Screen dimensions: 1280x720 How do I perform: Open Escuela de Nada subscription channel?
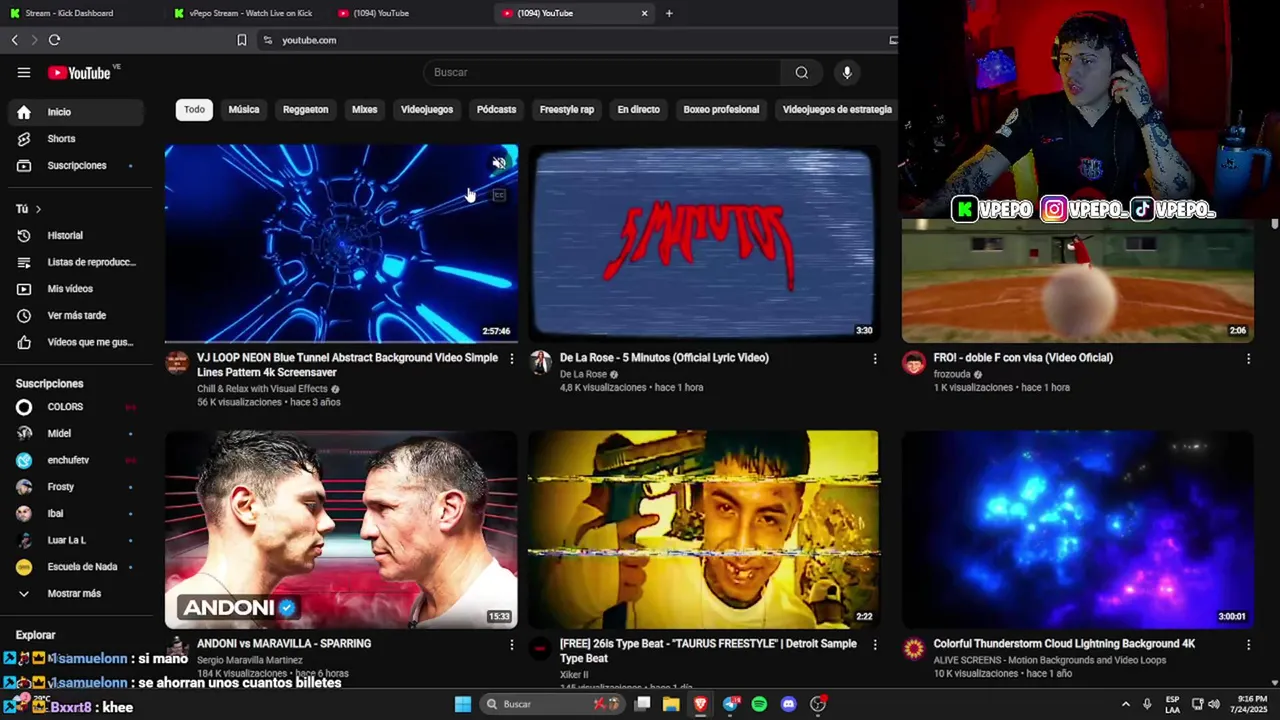pyautogui.click(x=75, y=567)
